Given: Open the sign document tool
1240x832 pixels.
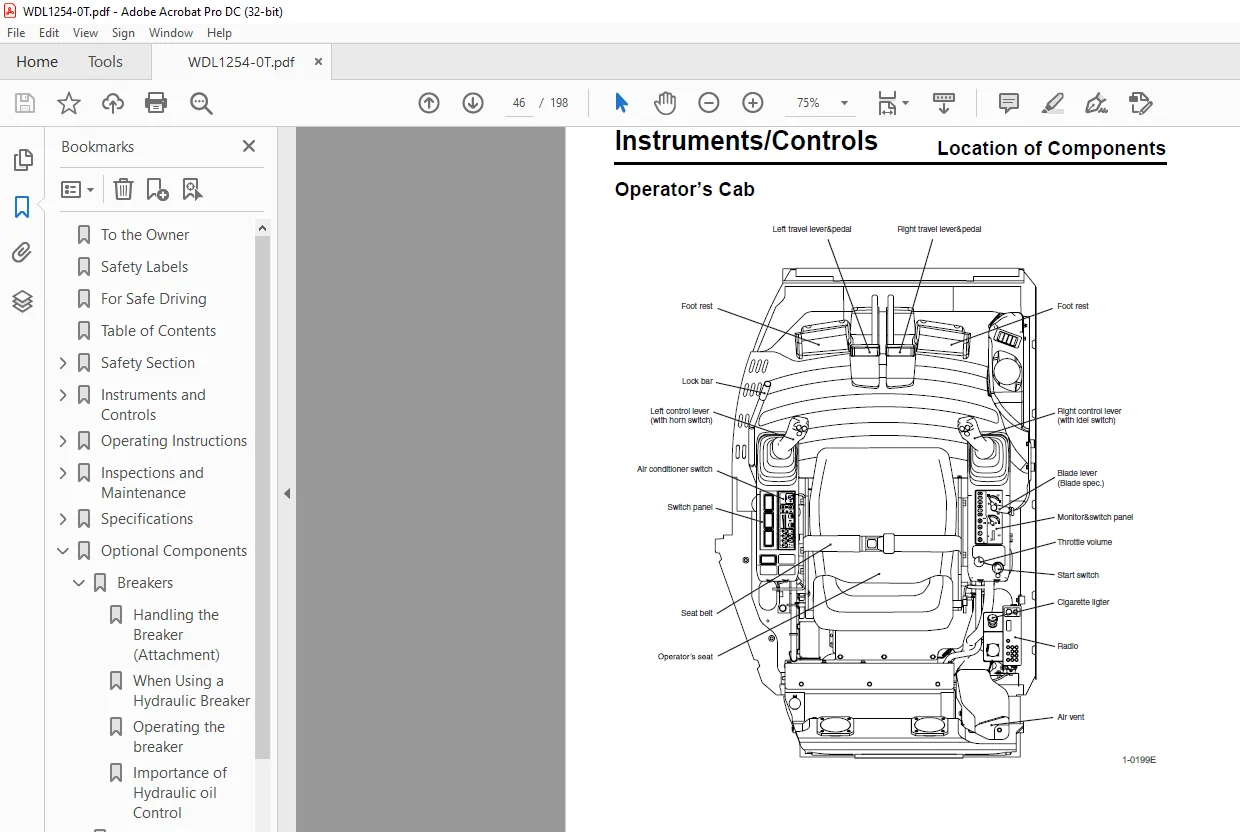Looking at the screenshot, I should [x=1097, y=103].
